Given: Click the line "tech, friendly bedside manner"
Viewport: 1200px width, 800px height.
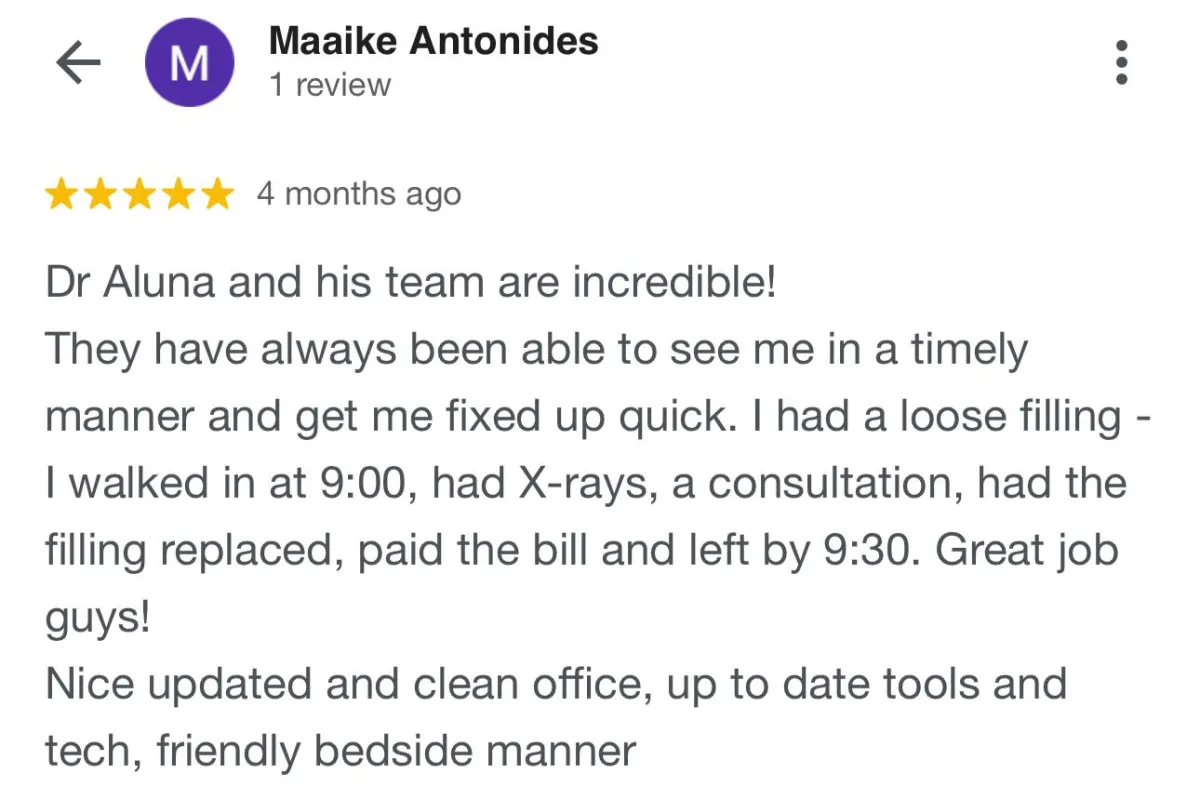Looking at the screenshot, I should (x=341, y=751).
